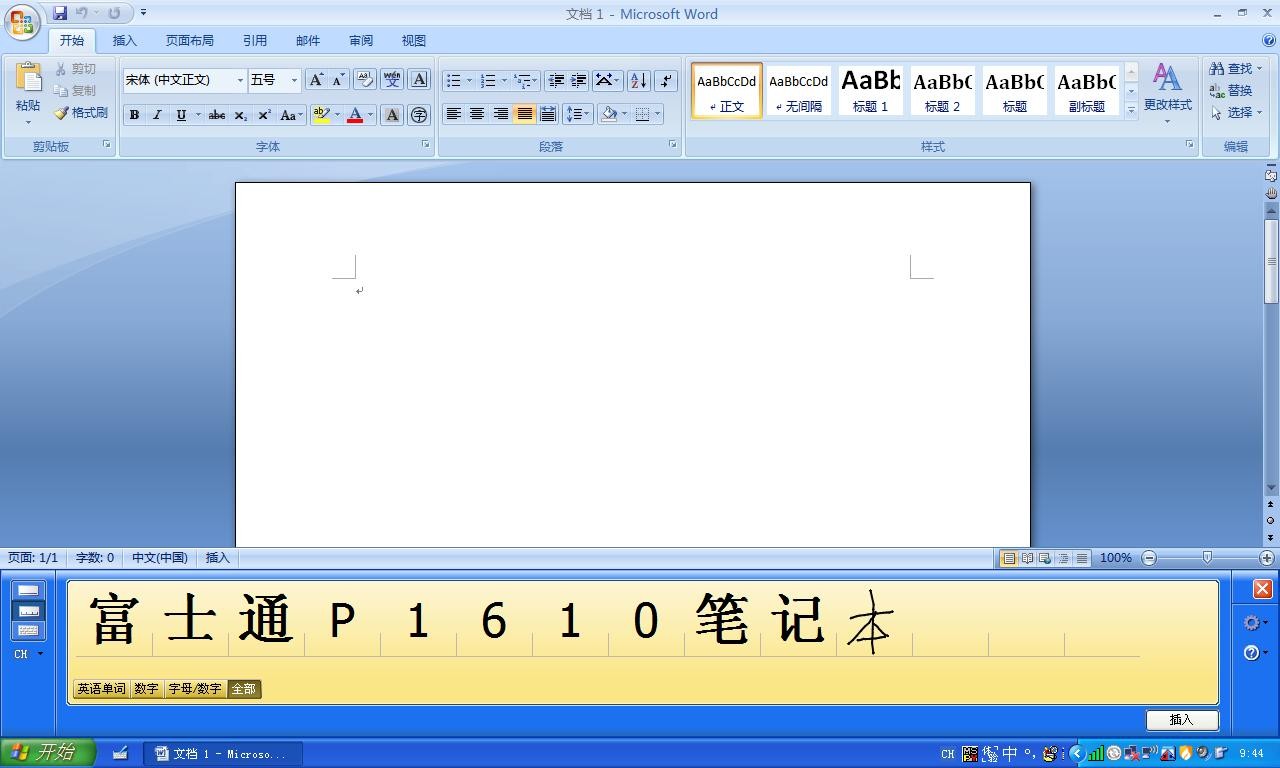
Task: Click the Replace (替换) button
Action: pos(1231,90)
